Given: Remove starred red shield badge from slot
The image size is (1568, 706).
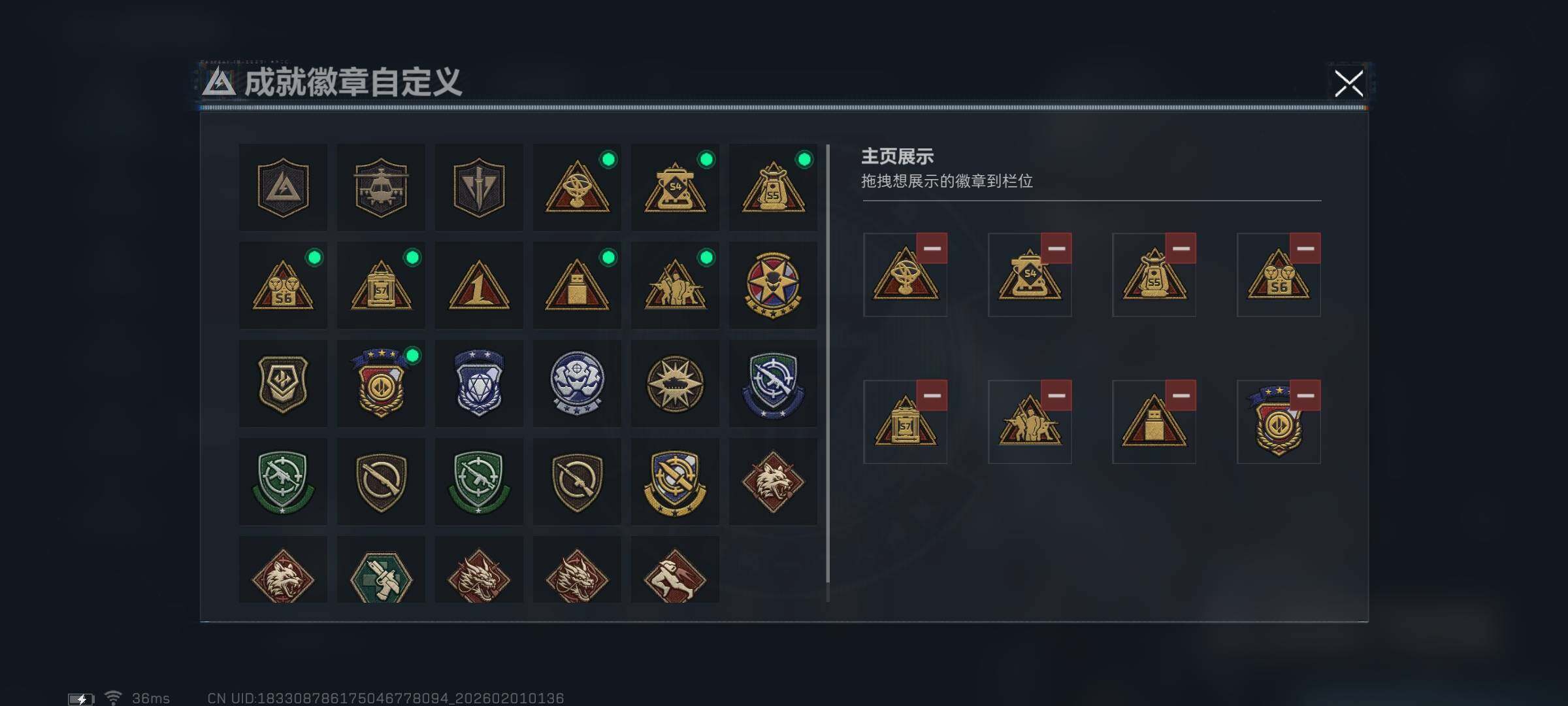Looking at the screenshot, I should 1305,395.
